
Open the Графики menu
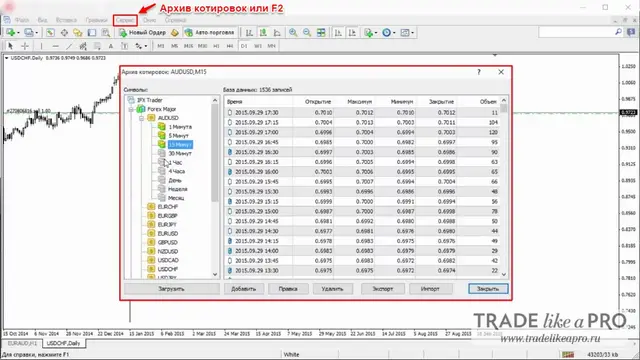pyautogui.click(x=96, y=20)
